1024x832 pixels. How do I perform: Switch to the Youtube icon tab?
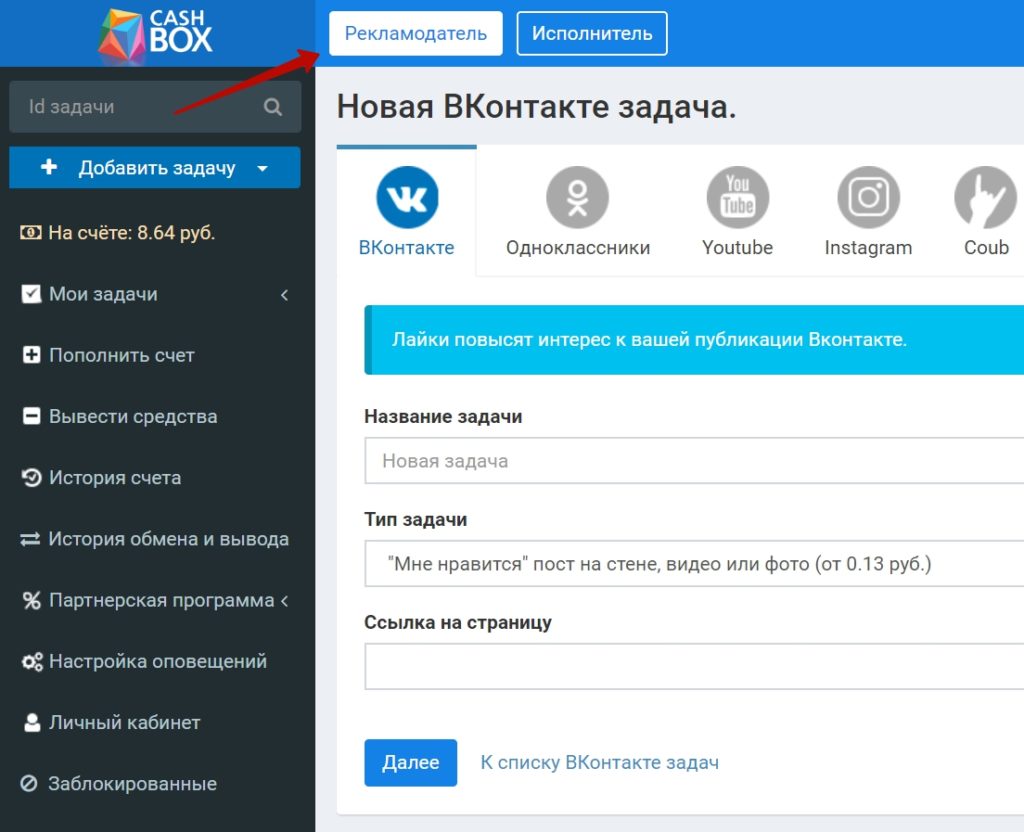coord(737,198)
